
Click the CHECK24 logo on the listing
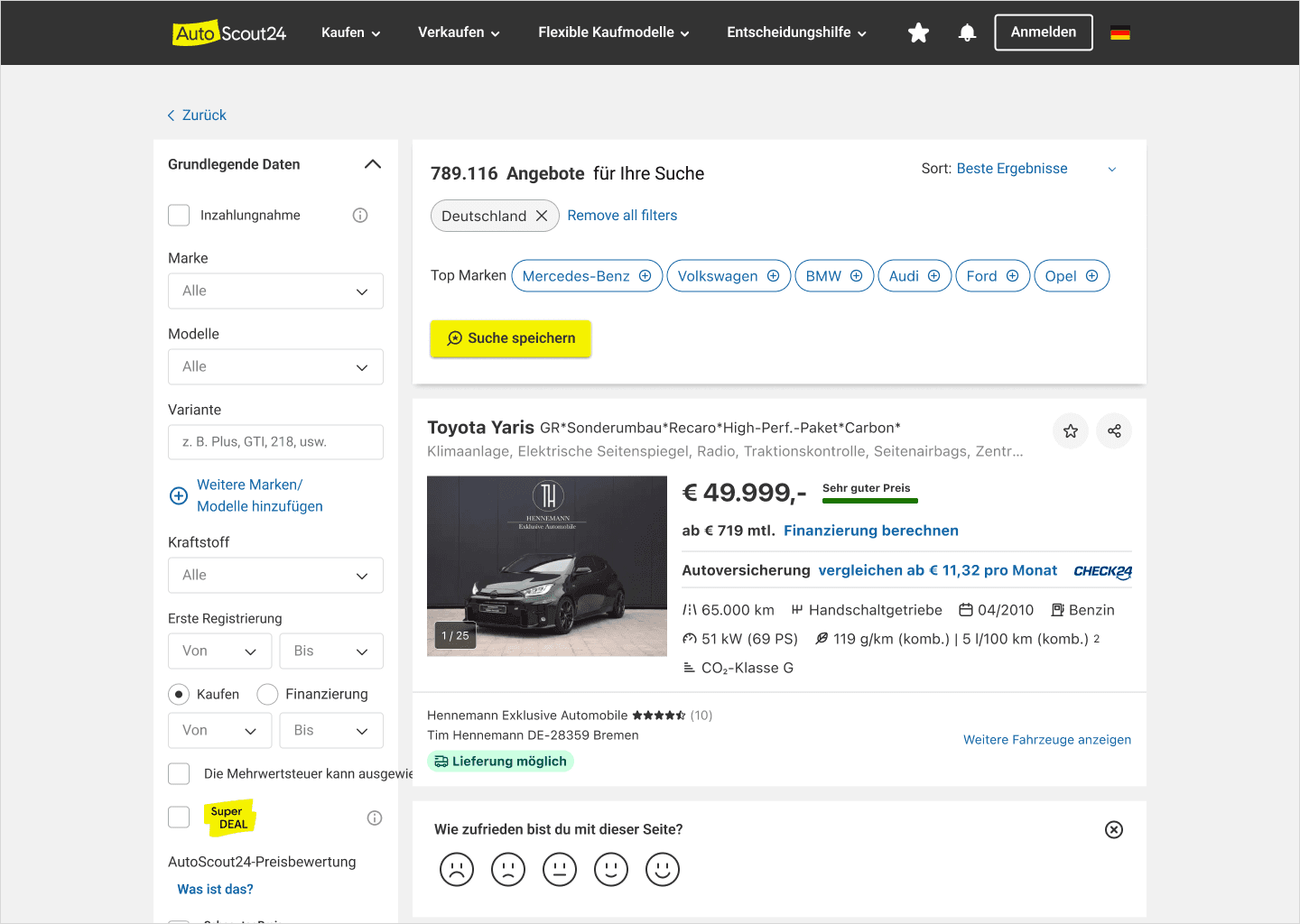point(1102,570)
